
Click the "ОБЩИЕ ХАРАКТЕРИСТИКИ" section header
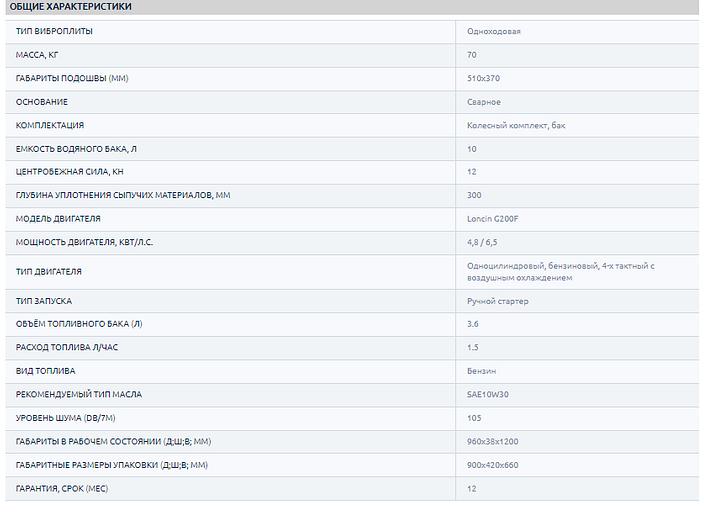click(x=70, y=7)
